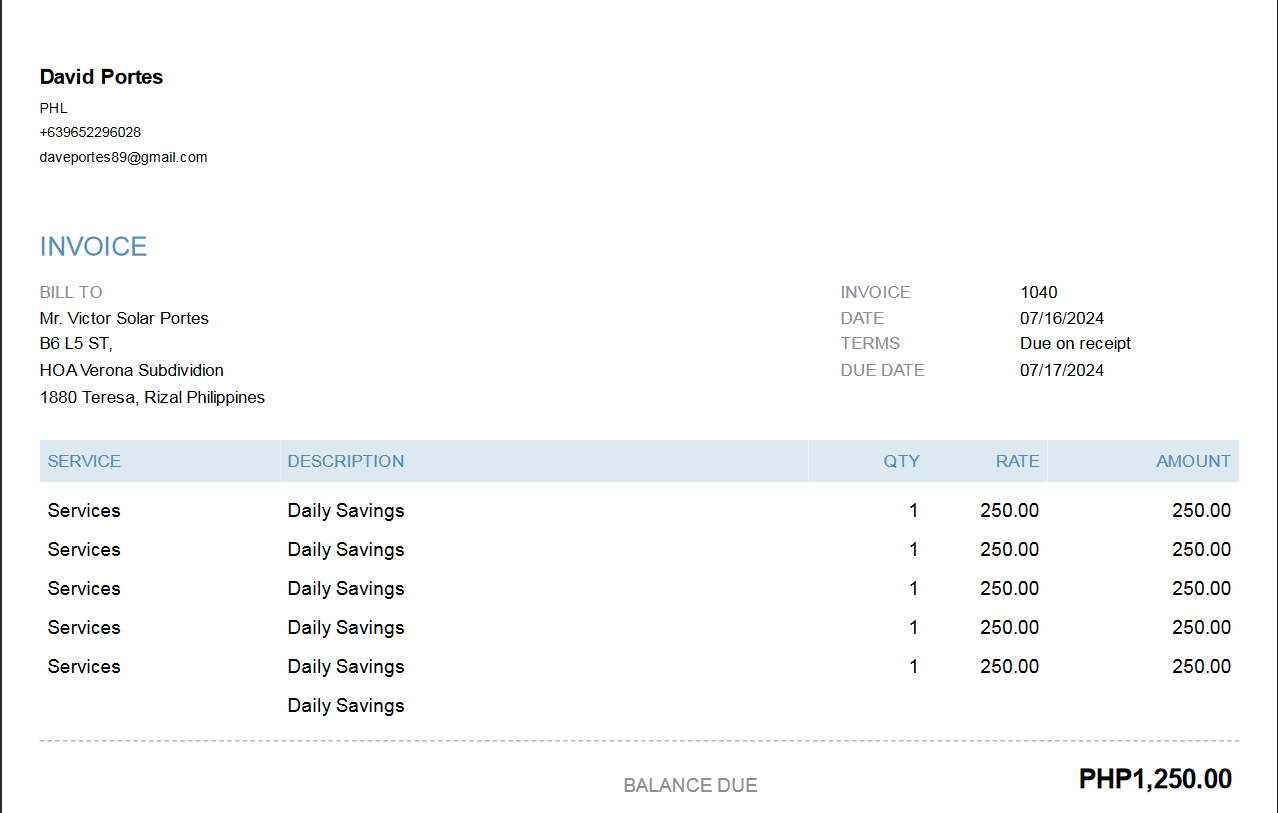The height and width of the screenshot is (813, 1278).
Task: Click the TERMS label
Action: [870, 343]
